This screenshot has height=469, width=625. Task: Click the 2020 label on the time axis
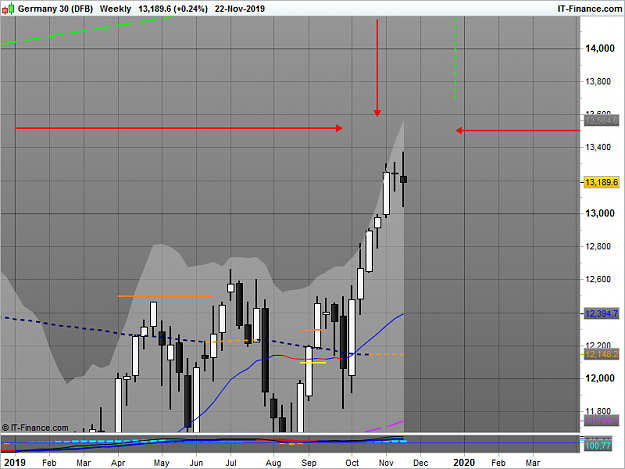[x=464, y=463]
